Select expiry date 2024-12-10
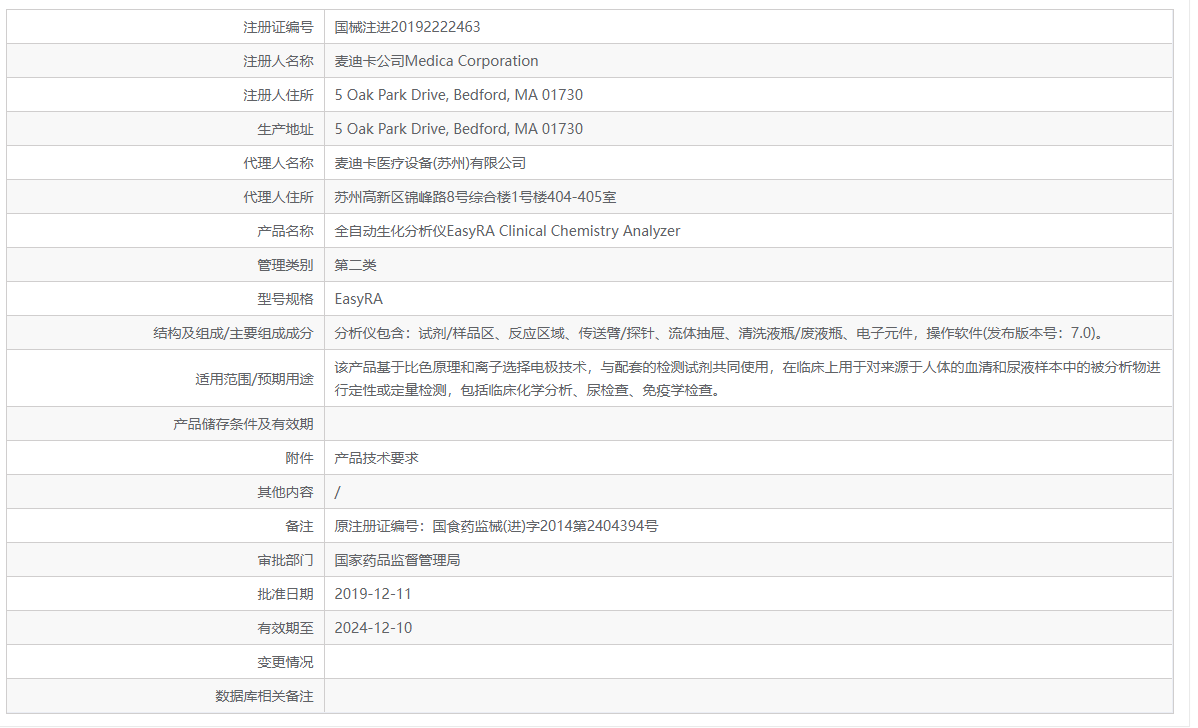The width and height of the screenshot is (1198, 728). 373,628
